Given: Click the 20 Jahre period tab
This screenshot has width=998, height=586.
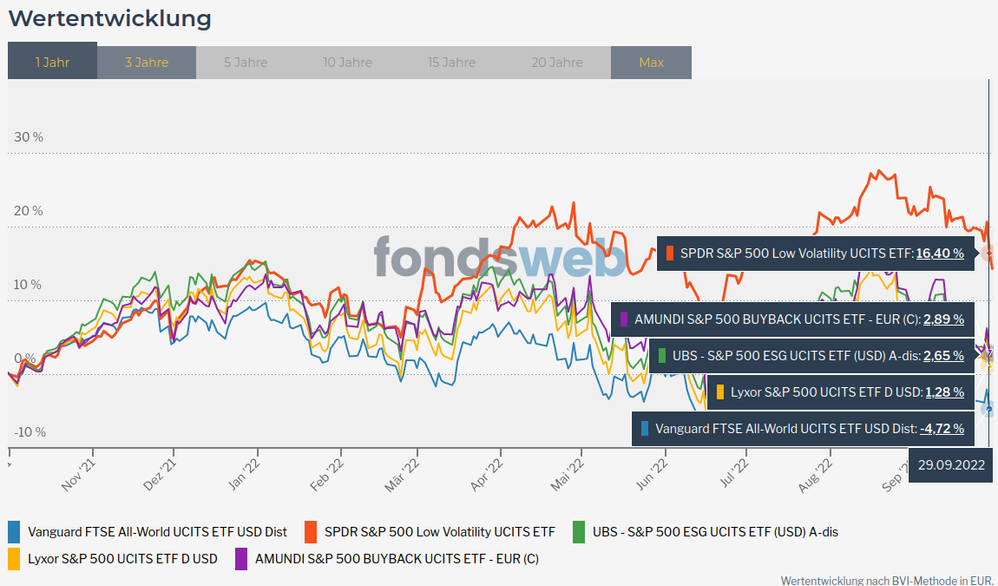Looking at the screenshot, I should coord(557,62).
